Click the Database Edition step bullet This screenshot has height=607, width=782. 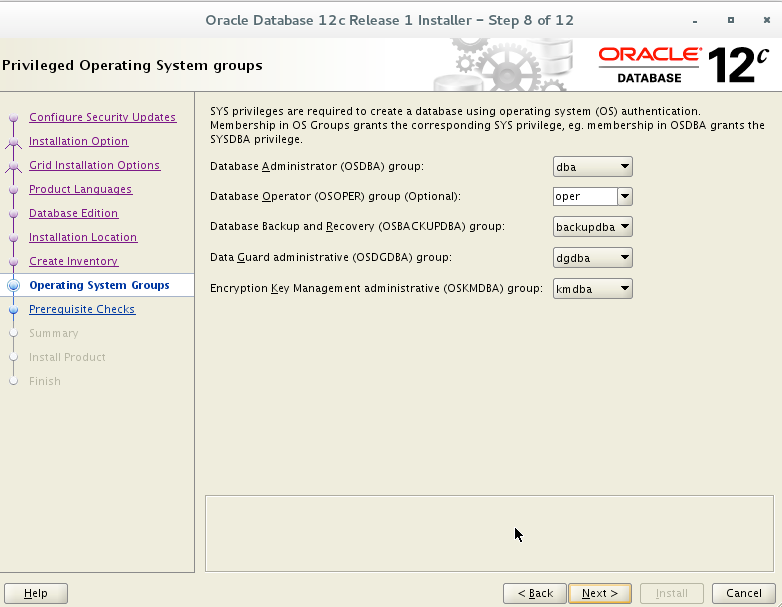[x=13, y=213]
